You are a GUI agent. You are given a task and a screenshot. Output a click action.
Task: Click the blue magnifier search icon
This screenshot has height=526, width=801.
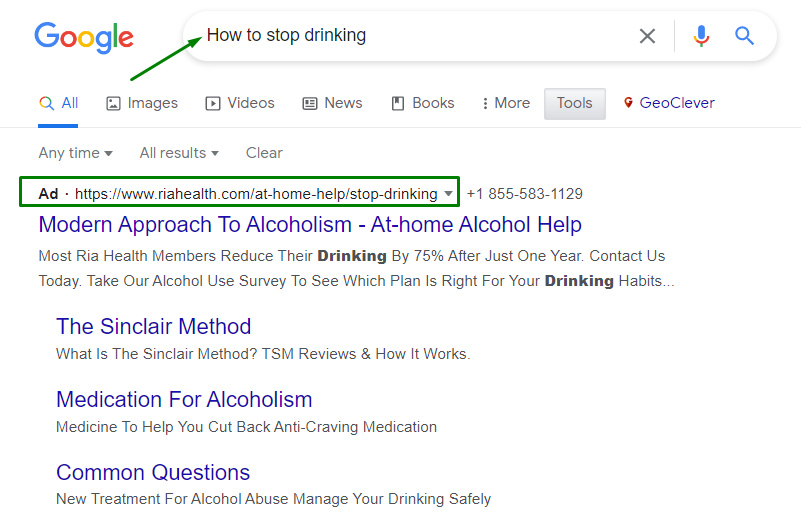744,36
